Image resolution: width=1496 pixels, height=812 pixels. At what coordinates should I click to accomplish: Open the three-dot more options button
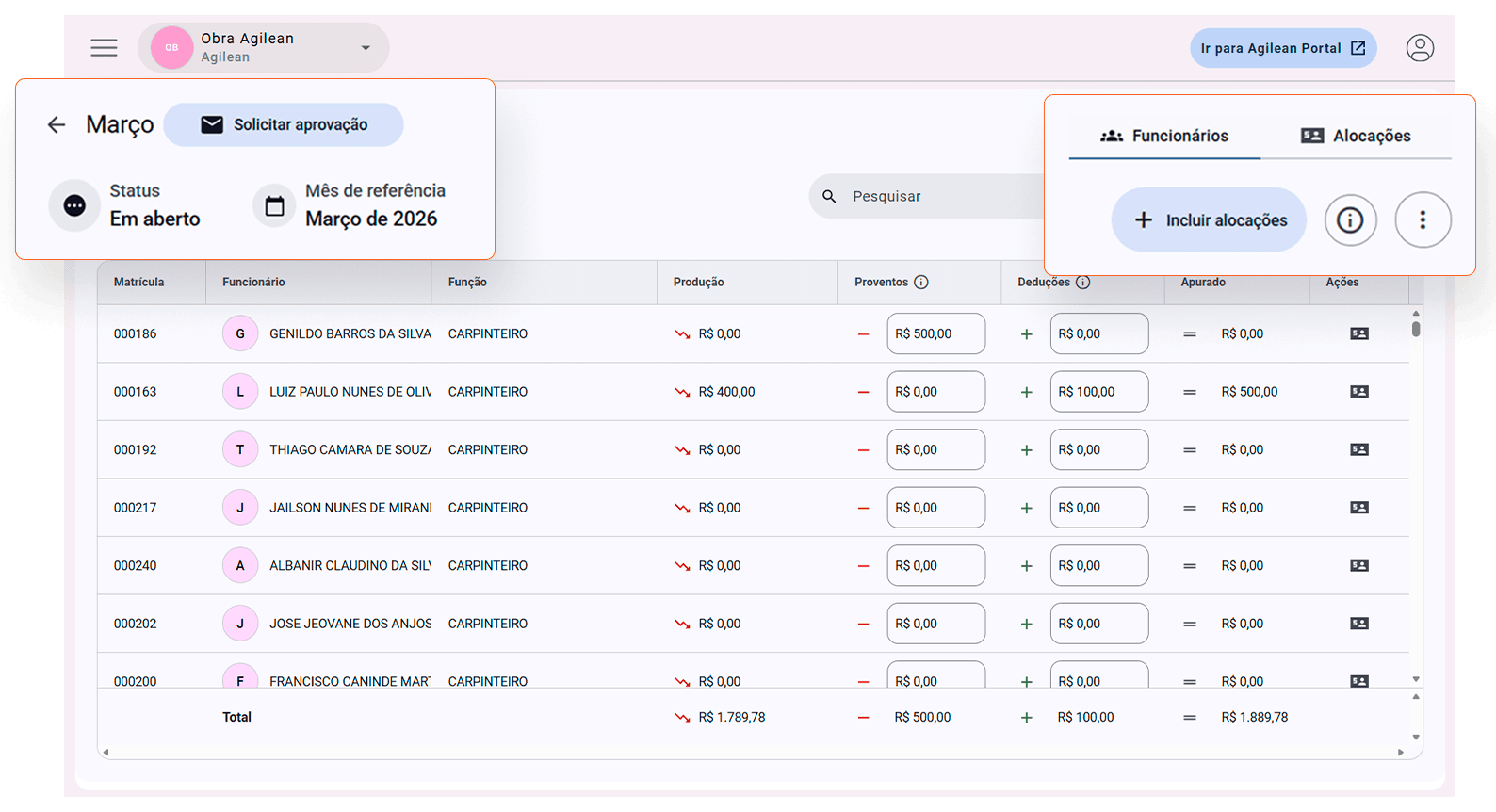(x=1423, y=219)
